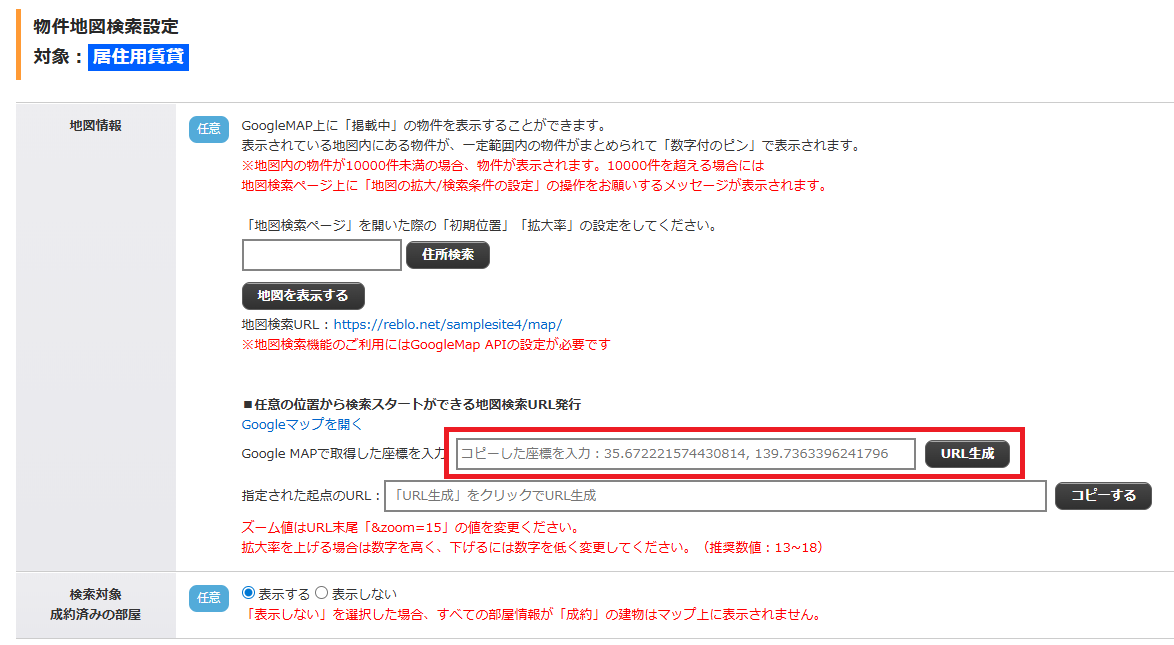Click the 地図検索URL発行 section heading

411,404
